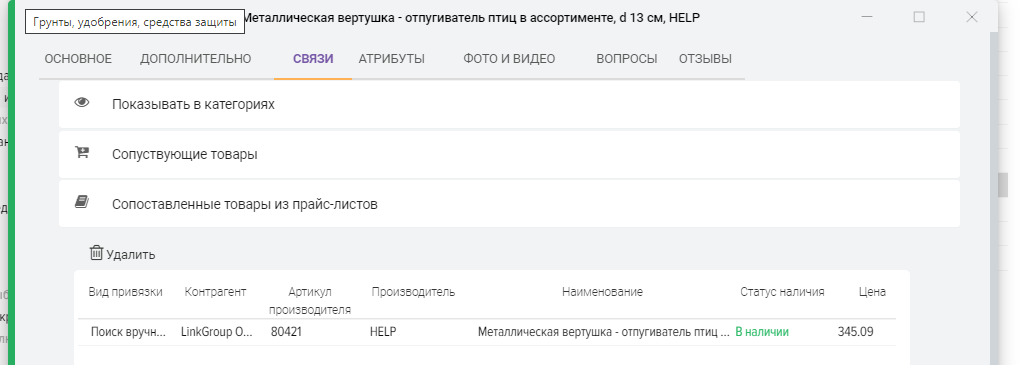
Task: Click the price value 345.09
Action: point(855,332)
